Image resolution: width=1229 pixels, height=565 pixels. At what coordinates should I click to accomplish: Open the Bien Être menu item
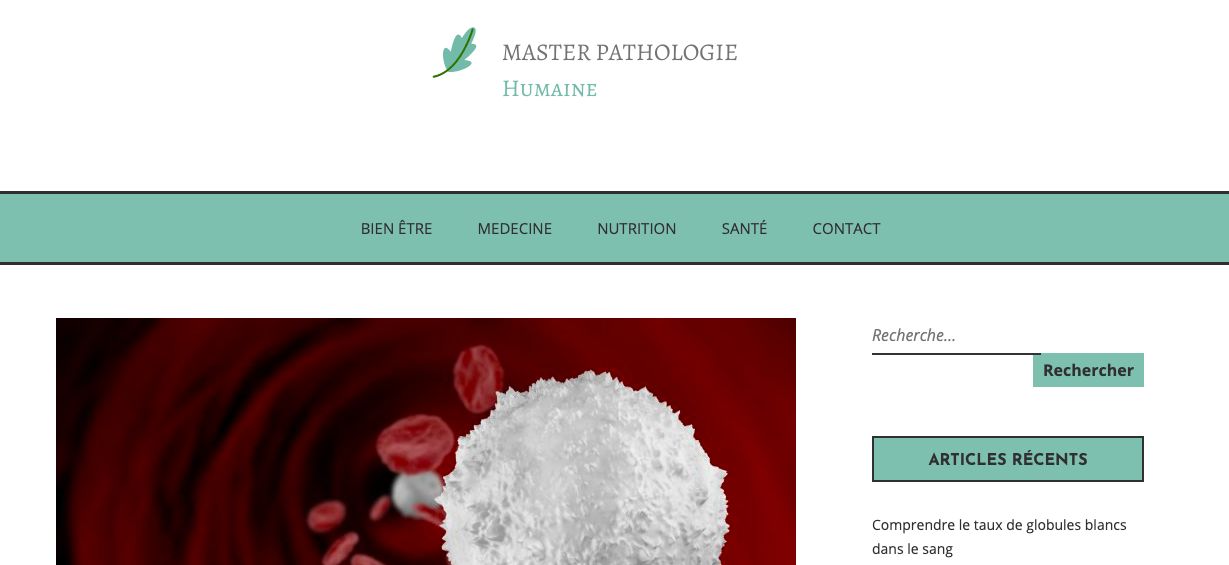coord(396,229)
